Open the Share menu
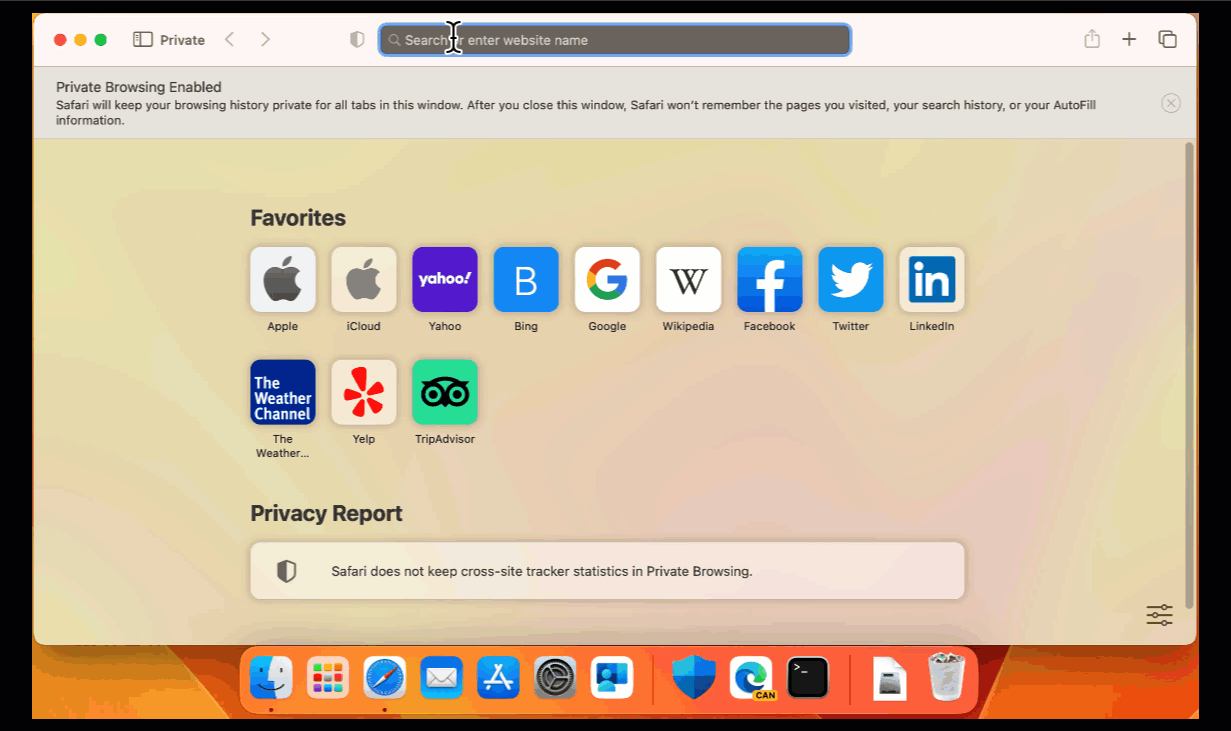Screen dimensions: 1231x731 pos(1091,39)
